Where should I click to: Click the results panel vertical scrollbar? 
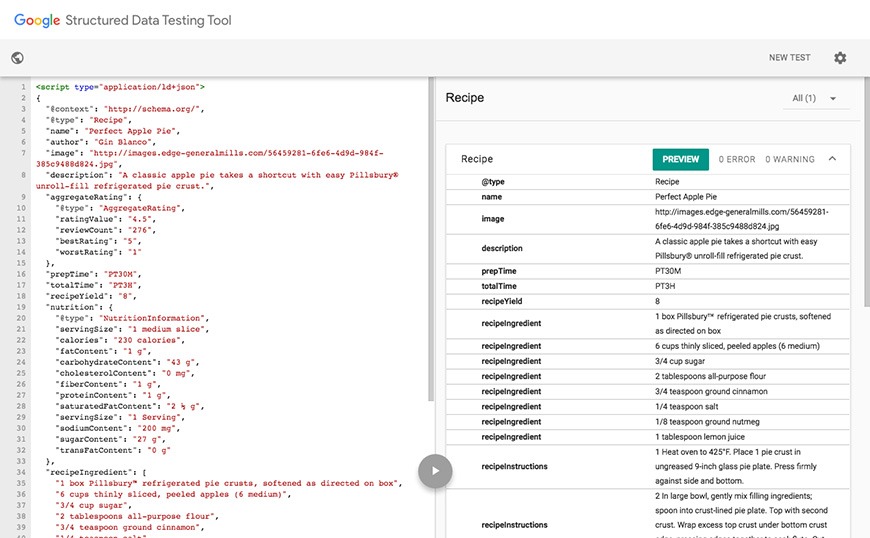864,200
